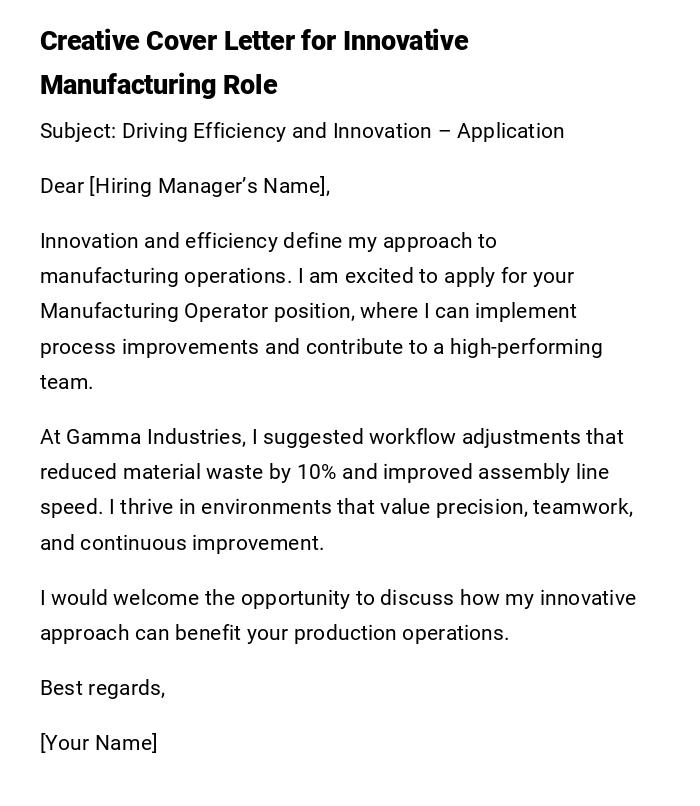Click the "[Hiring Manager's Name]" placeholder
The image size is (700, 806).
pos(209,186)
